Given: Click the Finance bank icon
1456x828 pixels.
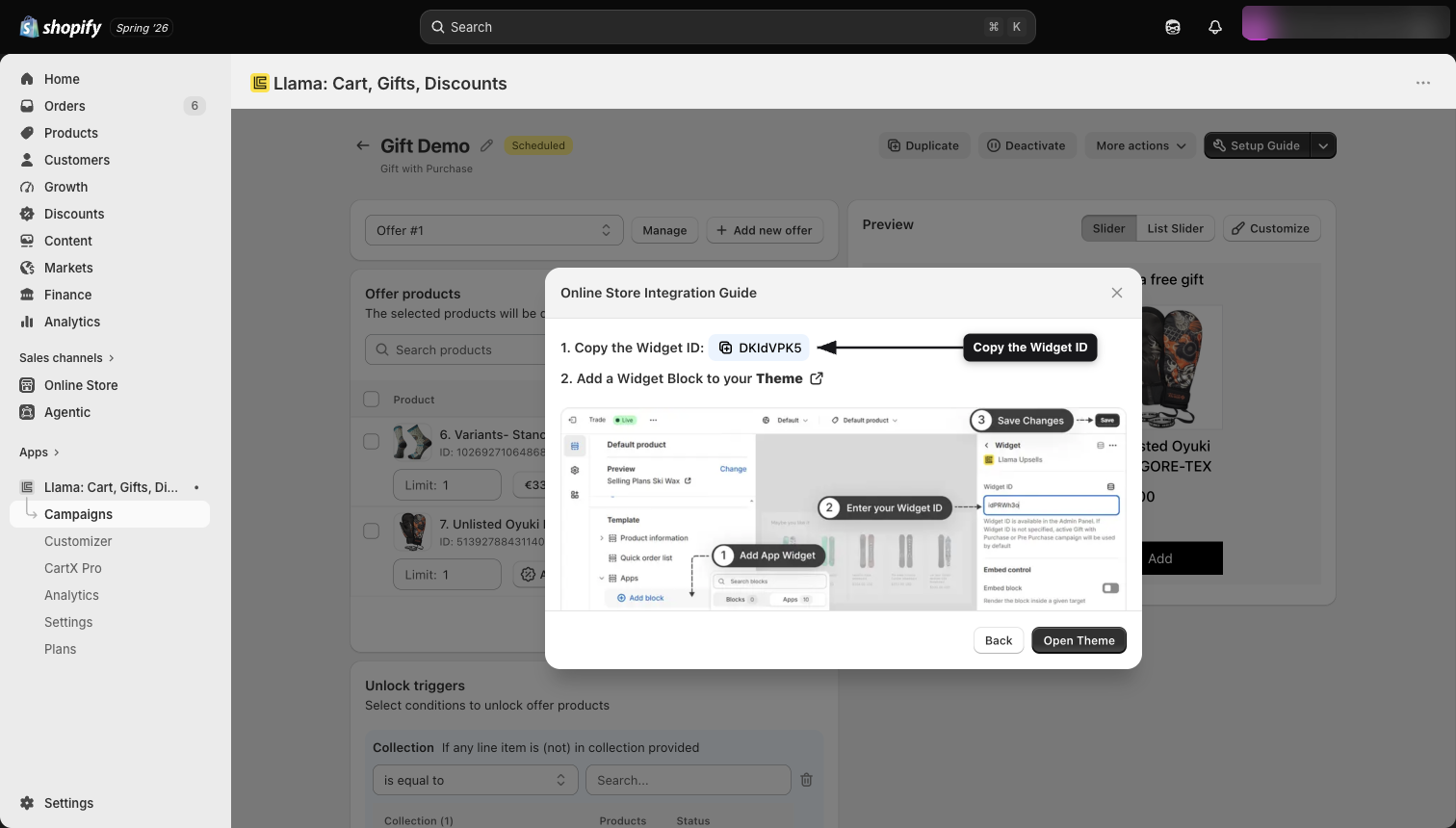Looking at the screenshot, I should pos(27,295).
